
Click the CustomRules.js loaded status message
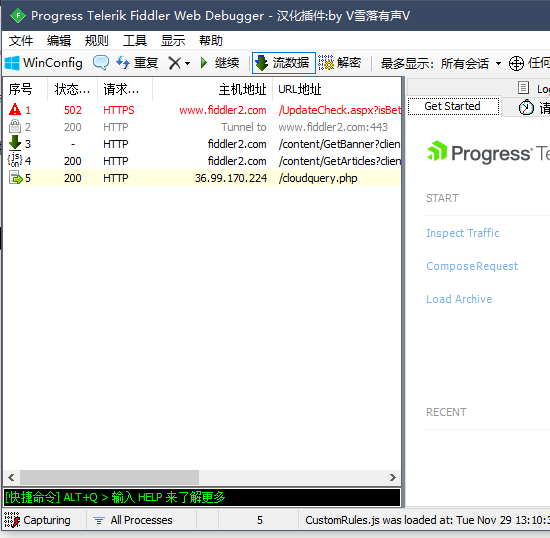[x=427, y=520]
